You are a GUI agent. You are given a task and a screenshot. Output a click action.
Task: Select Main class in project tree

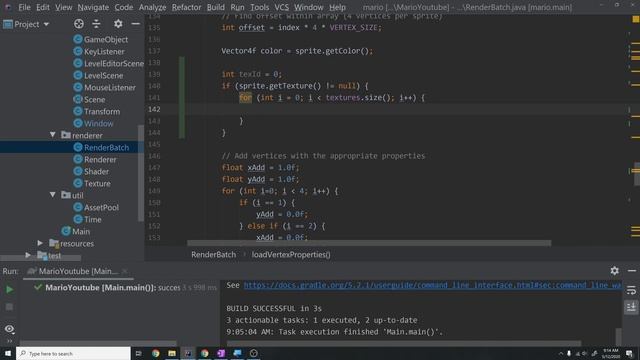tap(81, 231)
